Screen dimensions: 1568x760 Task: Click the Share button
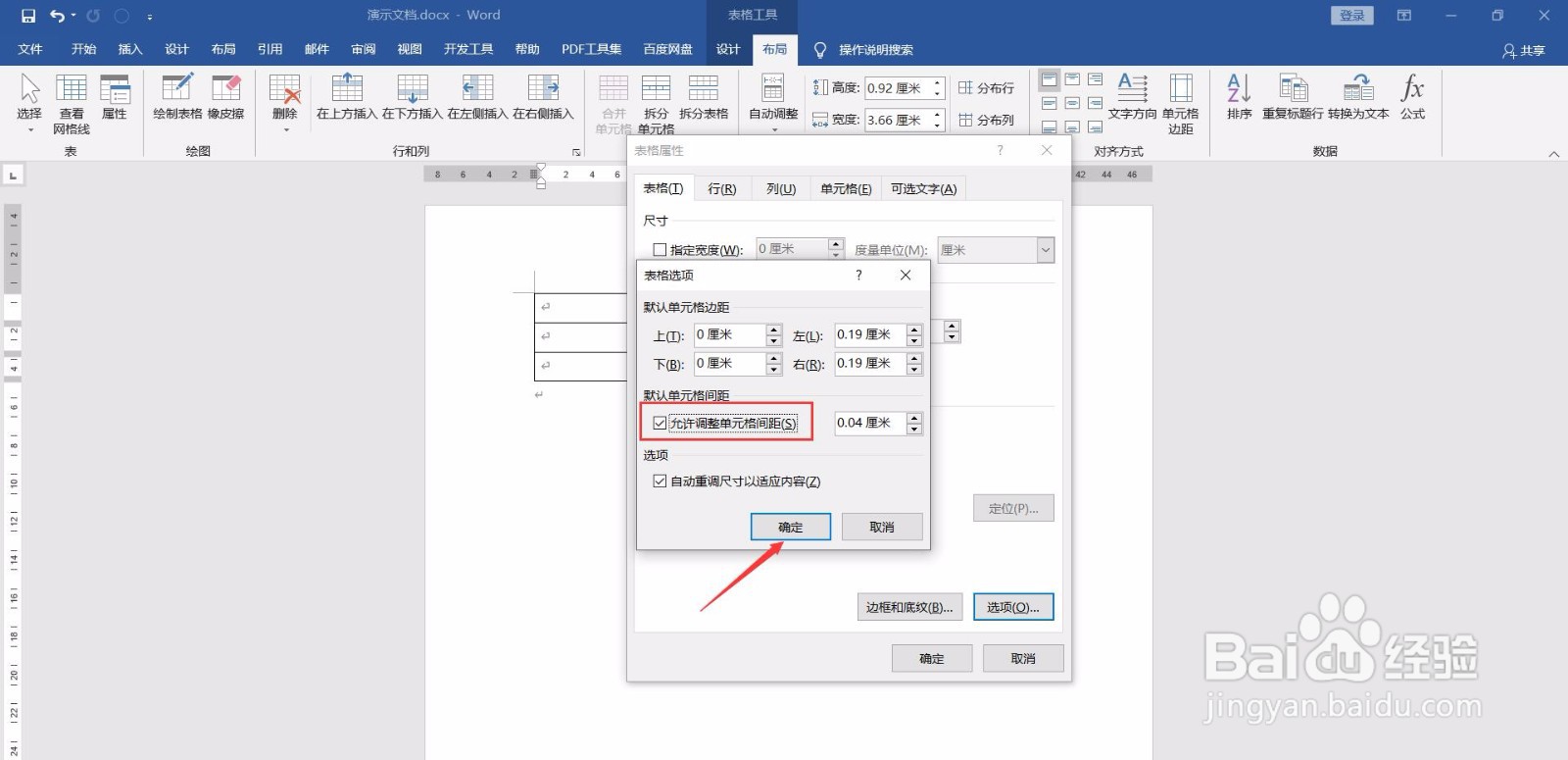pyautogui.click(x=1524, y=50)
